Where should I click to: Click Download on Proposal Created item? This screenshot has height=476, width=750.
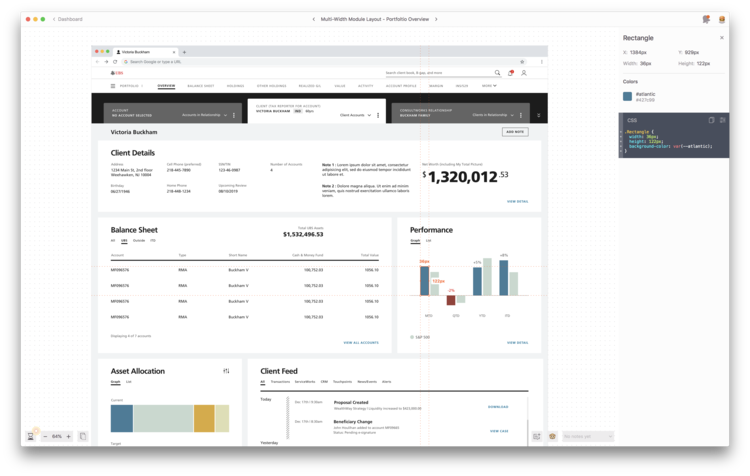click(498, 407)
